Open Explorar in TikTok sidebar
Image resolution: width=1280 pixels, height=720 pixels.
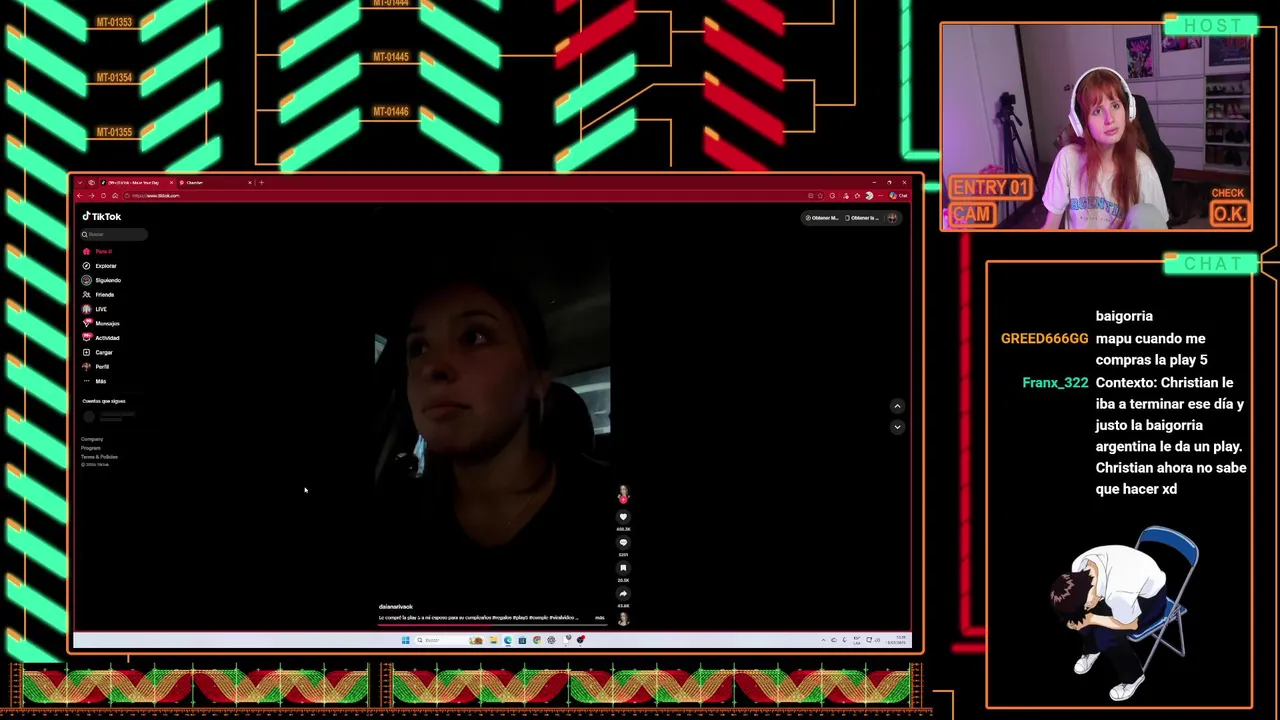100,266
